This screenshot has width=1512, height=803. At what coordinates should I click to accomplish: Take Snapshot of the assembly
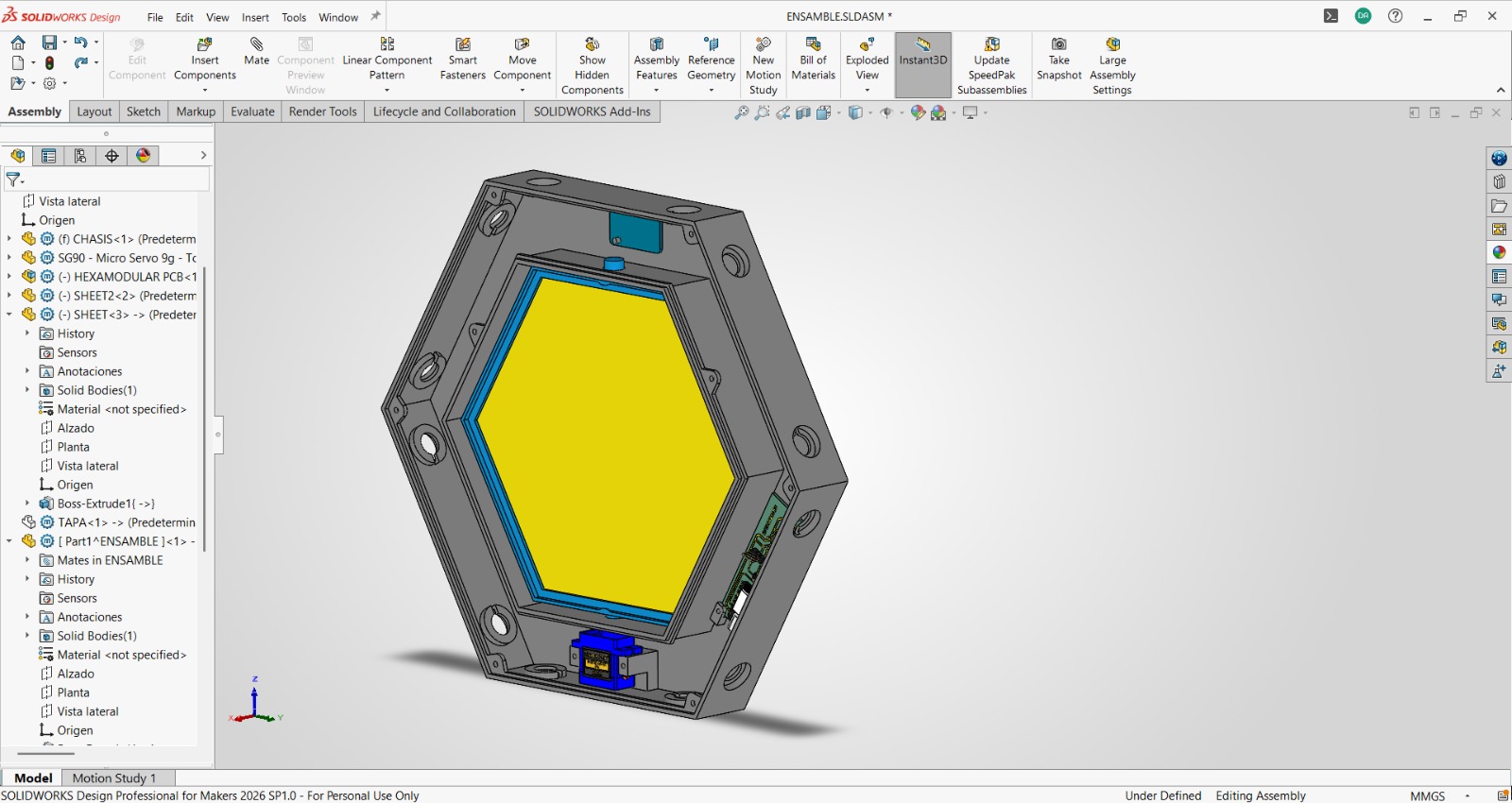pyautogui.click(x=1058, y=59)
